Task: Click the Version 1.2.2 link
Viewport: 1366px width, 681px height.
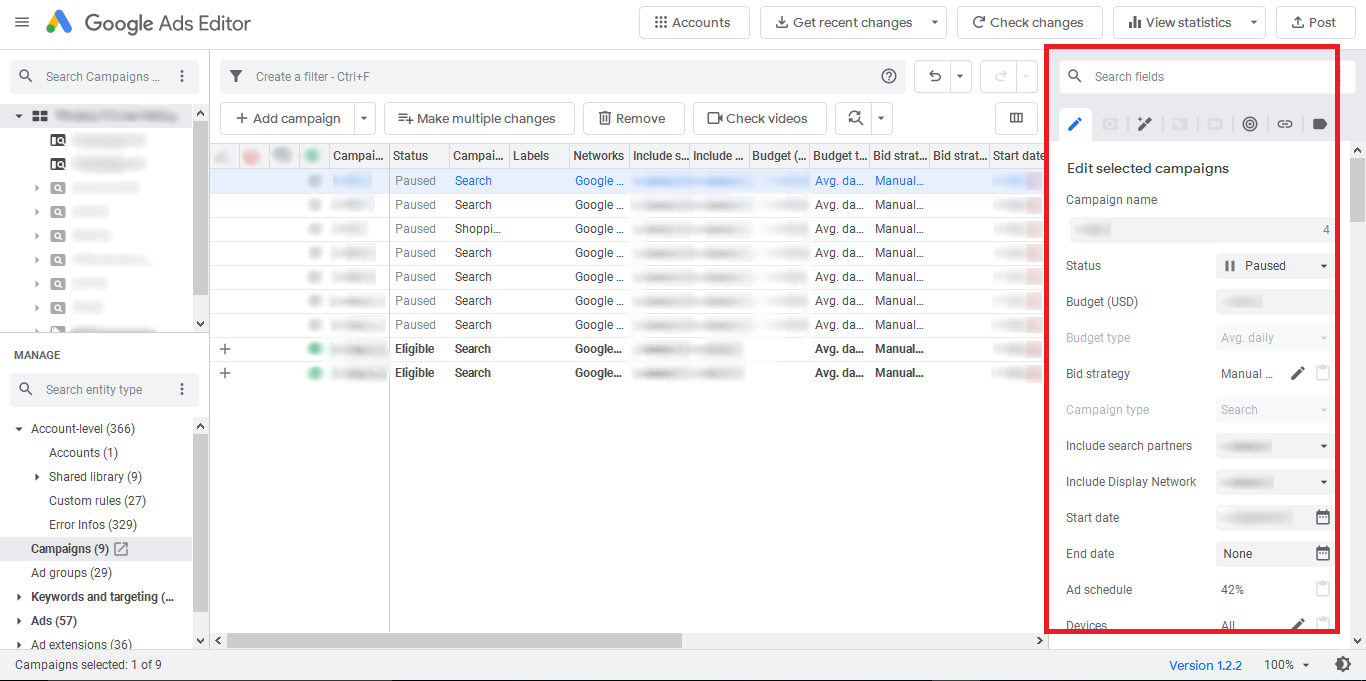Action: pyautogui.click(x=1205, y=665)
